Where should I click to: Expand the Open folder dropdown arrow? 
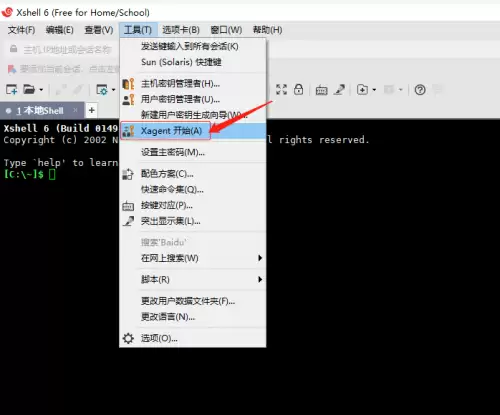tap(41, 90)
